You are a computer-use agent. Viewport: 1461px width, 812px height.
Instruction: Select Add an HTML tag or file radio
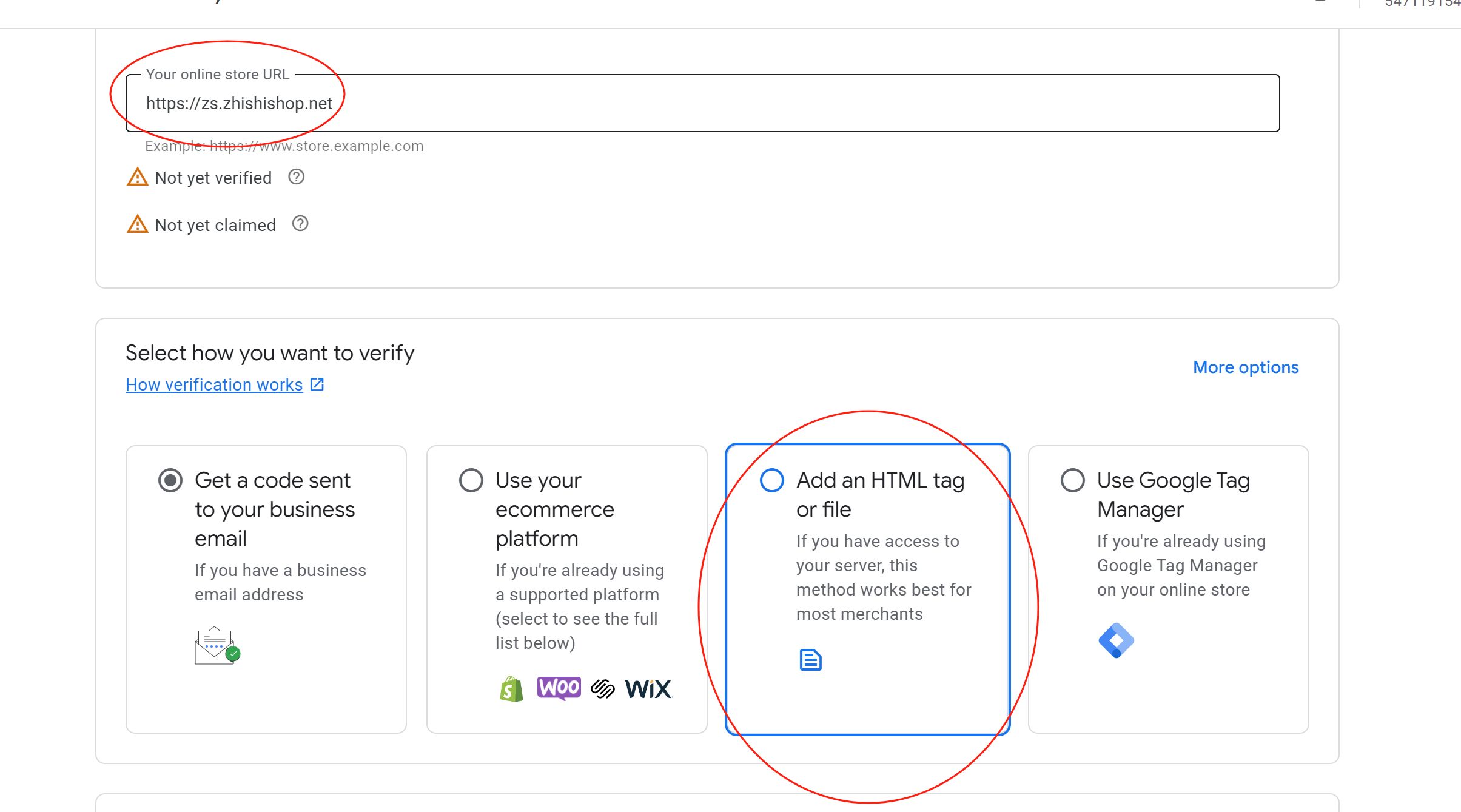coord(772,480)
